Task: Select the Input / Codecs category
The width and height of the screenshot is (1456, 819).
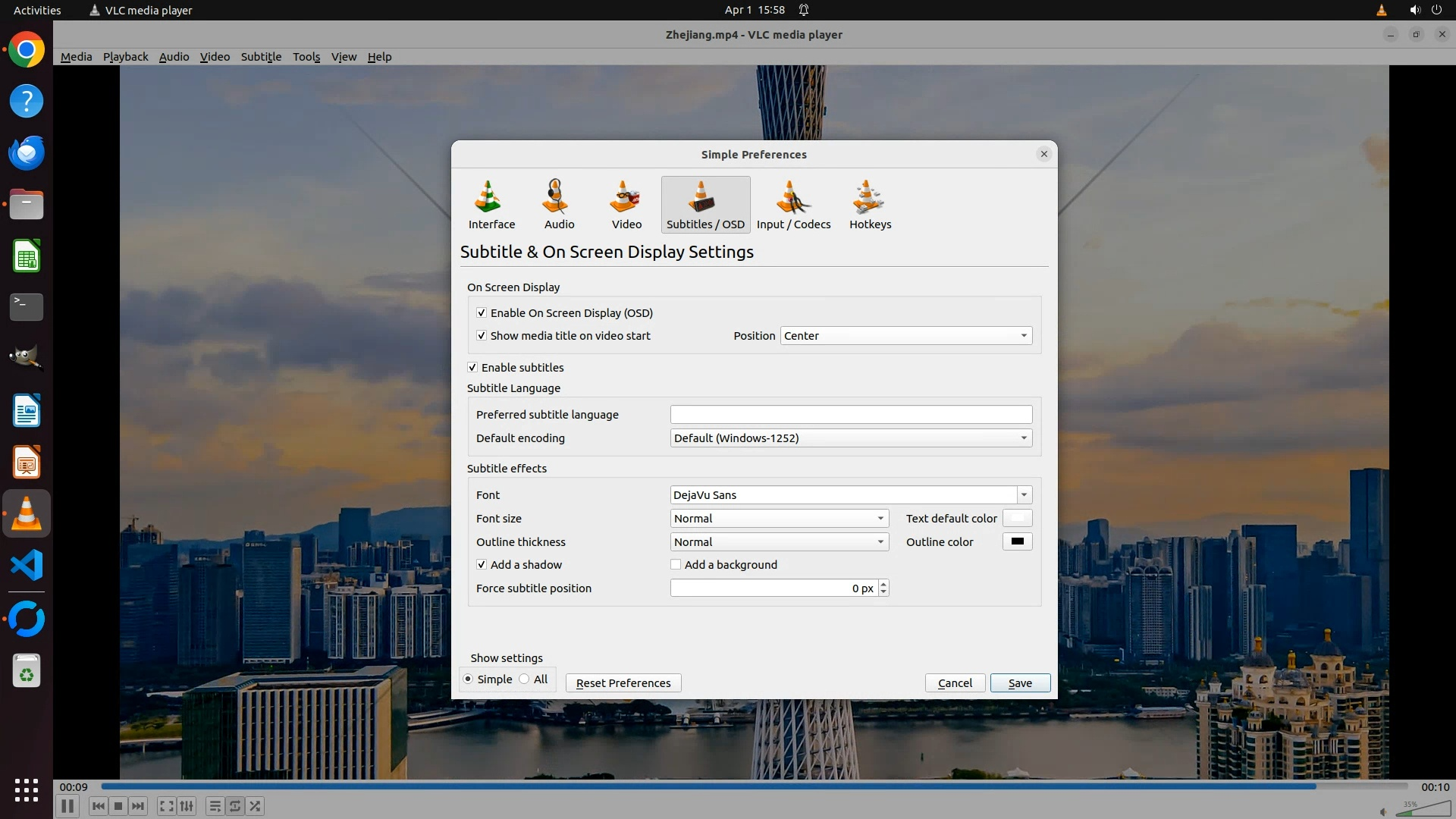Action: 793,205
